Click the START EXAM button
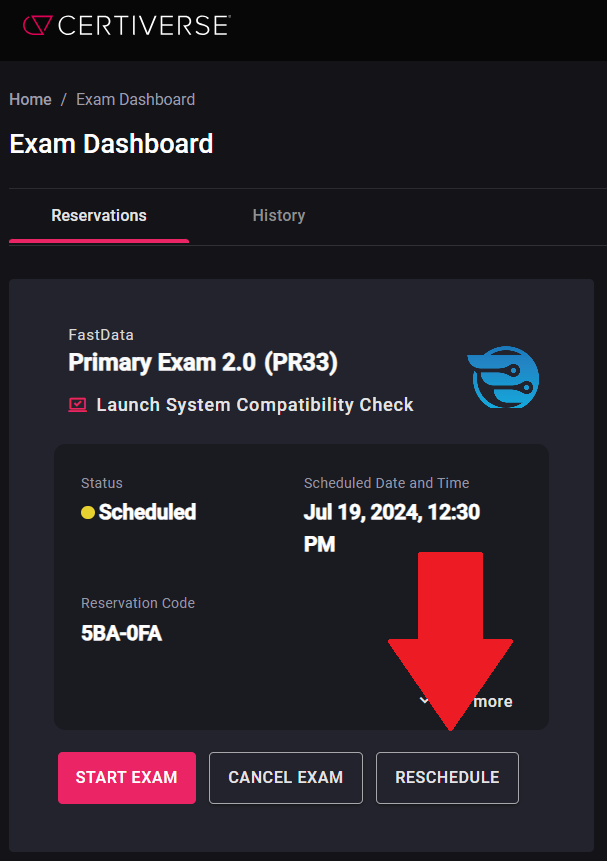The width and height of the screenshot is (607, 861). pos(127,778)
